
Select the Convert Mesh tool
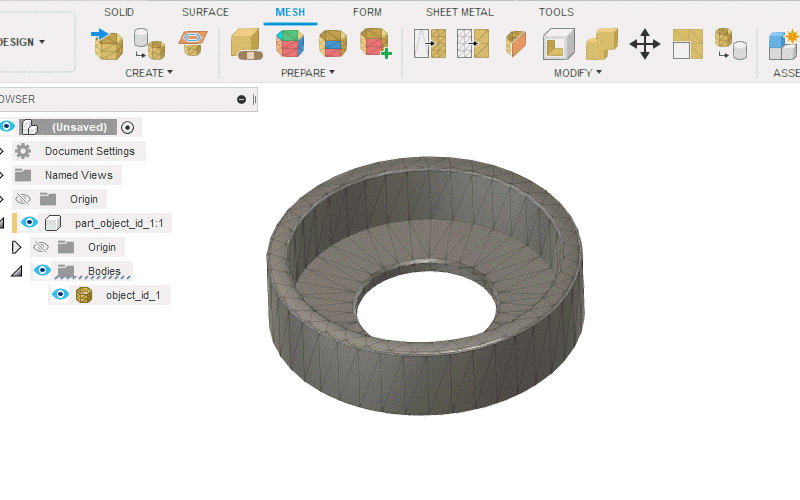point(731,44)
